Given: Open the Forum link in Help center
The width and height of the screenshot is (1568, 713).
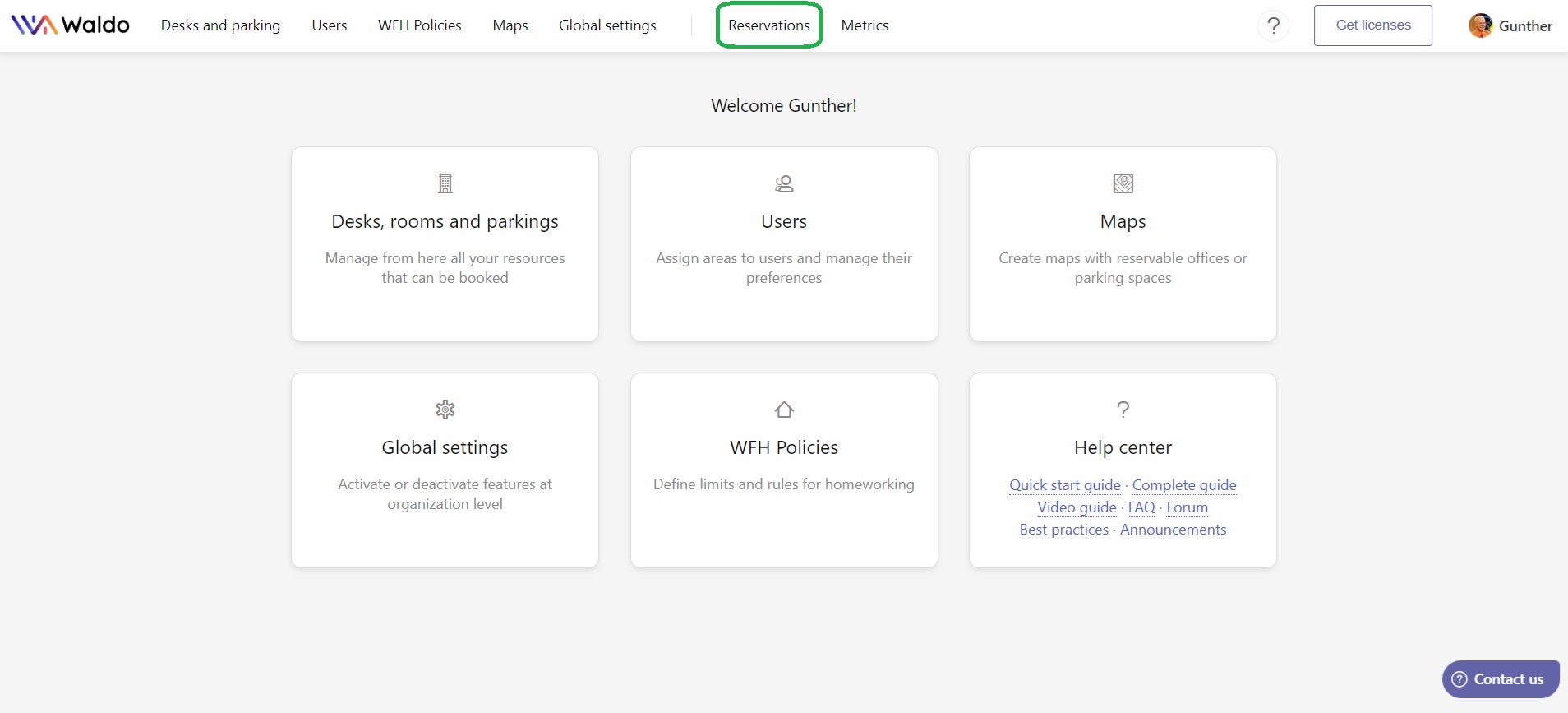Looking at the screenshot, I should (x=1188, y=507).
